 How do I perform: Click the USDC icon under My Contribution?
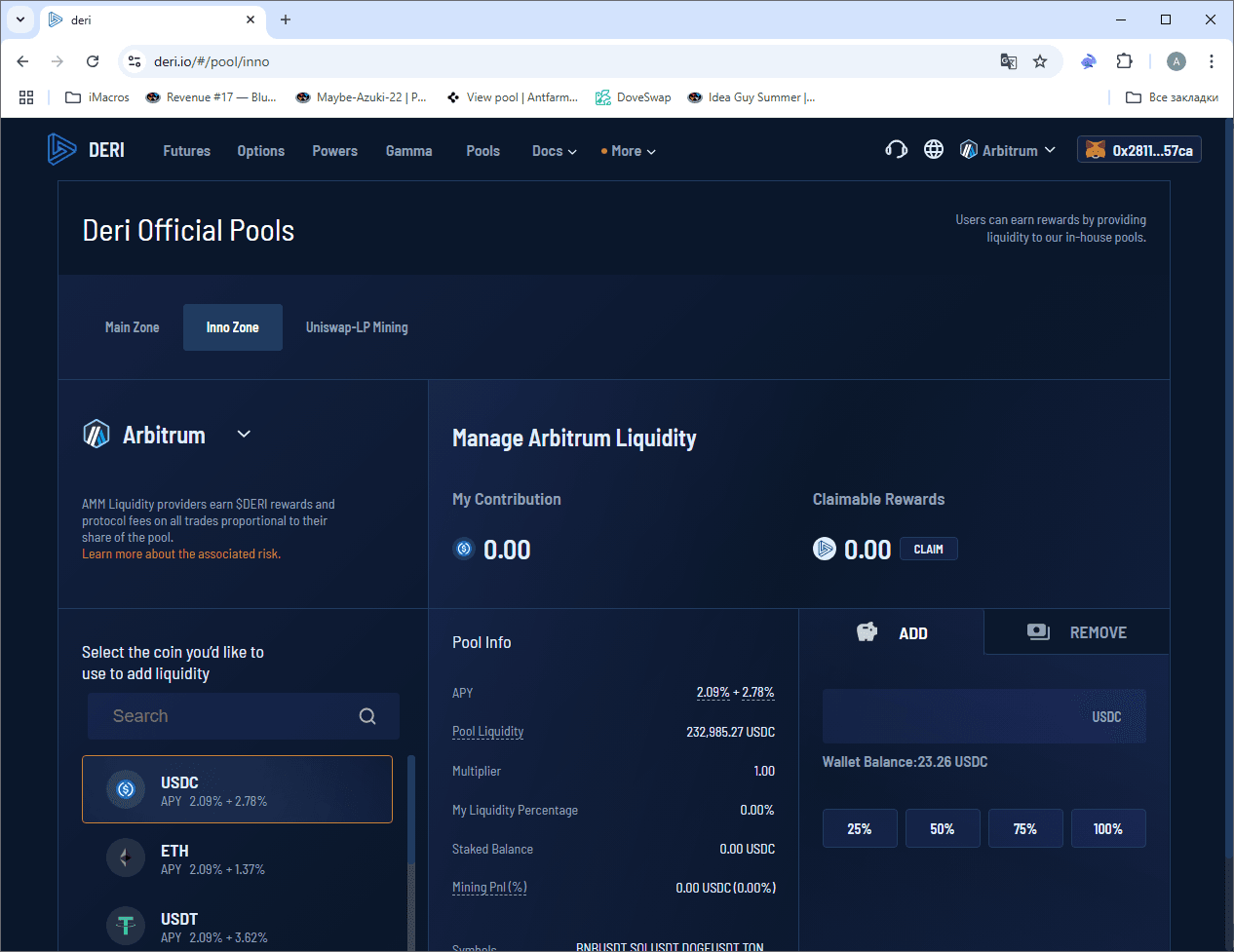tap(464, 549)
